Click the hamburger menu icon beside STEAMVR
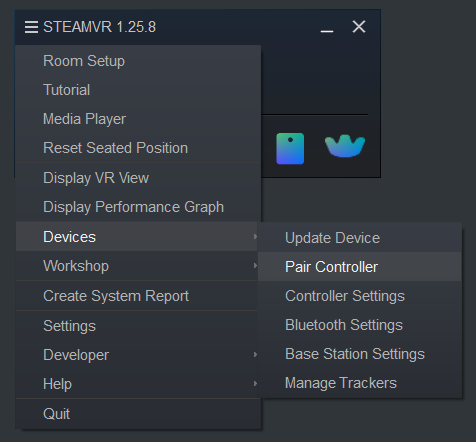The height and width of the screenshot is (442, 476). [x=31, y=27]
